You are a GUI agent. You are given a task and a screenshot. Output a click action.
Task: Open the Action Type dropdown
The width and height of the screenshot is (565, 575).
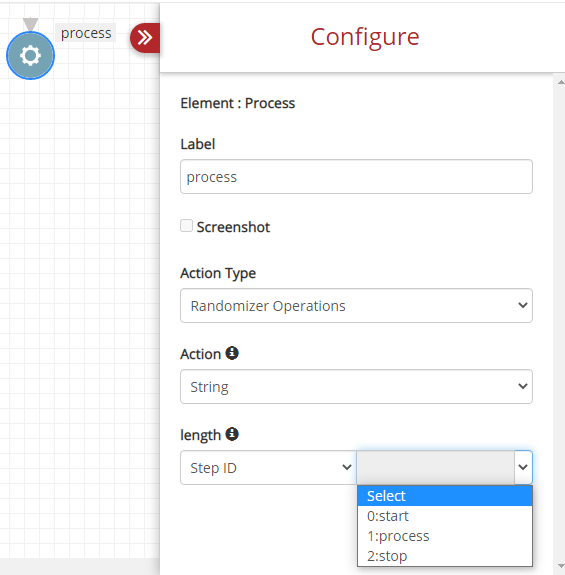click(356, 305)
